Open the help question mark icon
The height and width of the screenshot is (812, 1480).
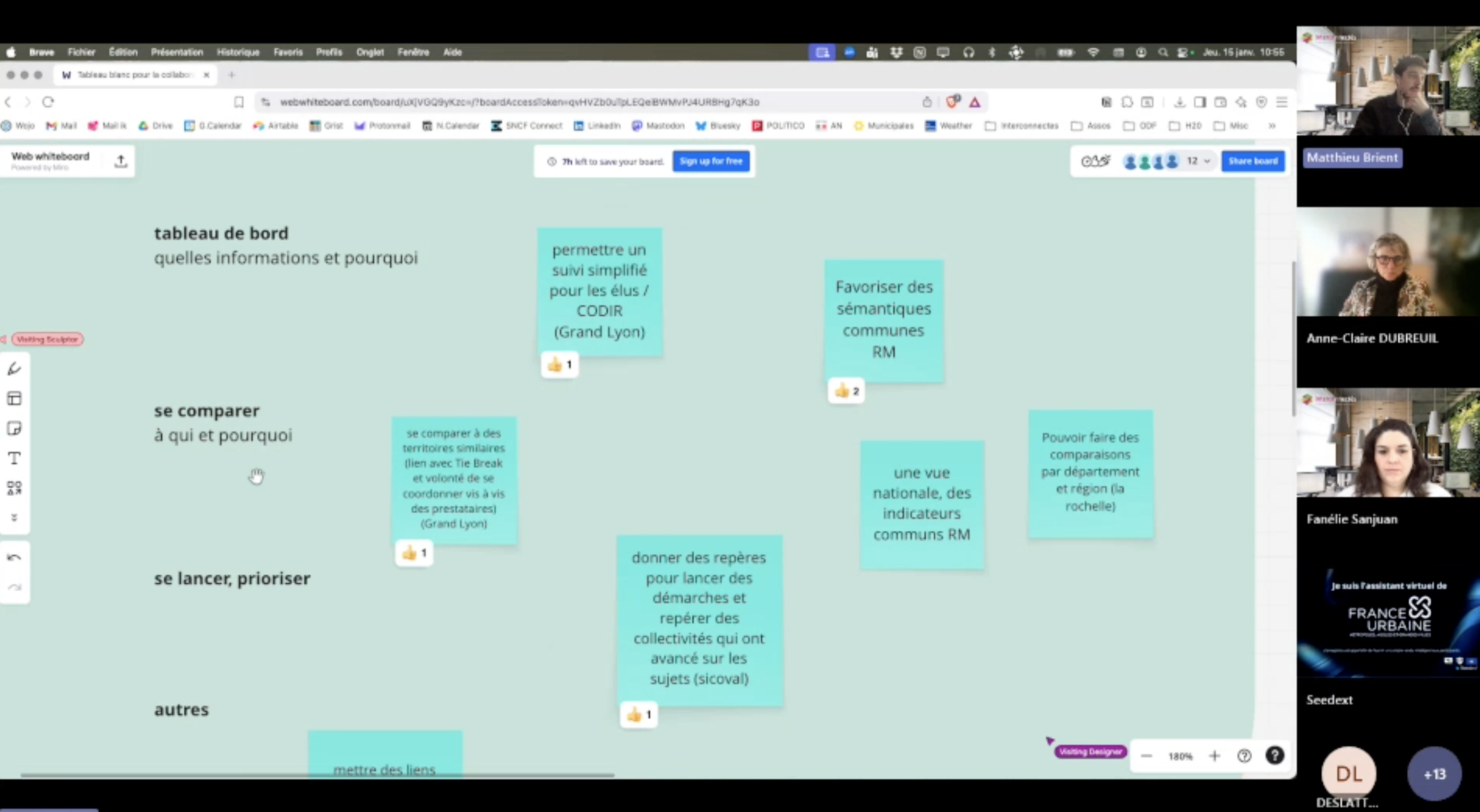coord(1275,755)
